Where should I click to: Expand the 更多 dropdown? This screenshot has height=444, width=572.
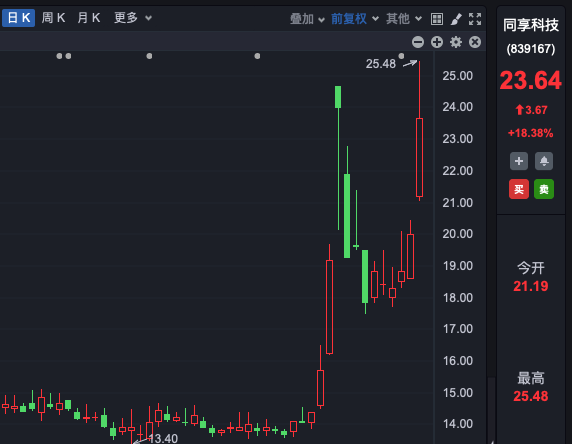point(133,18)
